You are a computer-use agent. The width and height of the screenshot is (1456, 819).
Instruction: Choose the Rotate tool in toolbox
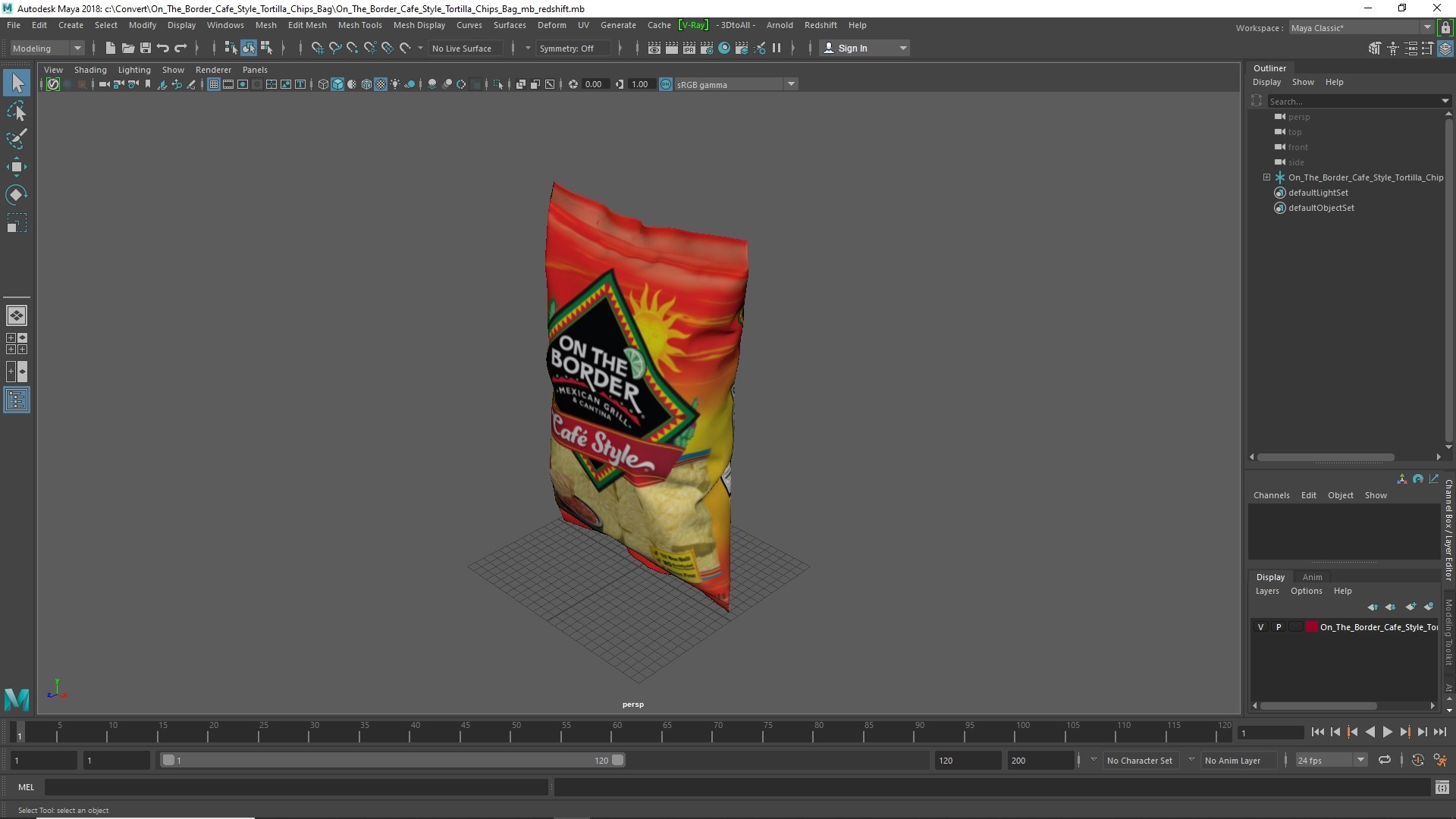(17, 195)
